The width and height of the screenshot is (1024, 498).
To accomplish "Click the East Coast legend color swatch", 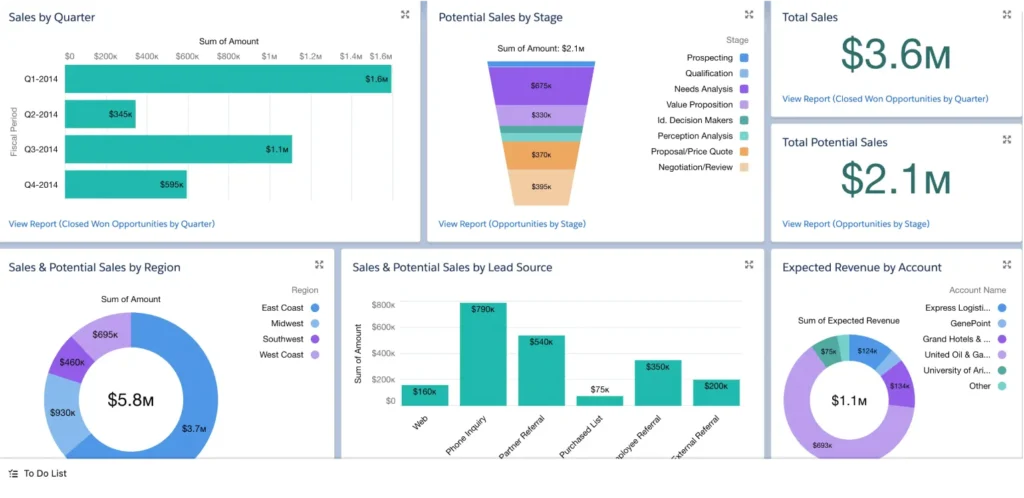I will (x=314, y=308).
